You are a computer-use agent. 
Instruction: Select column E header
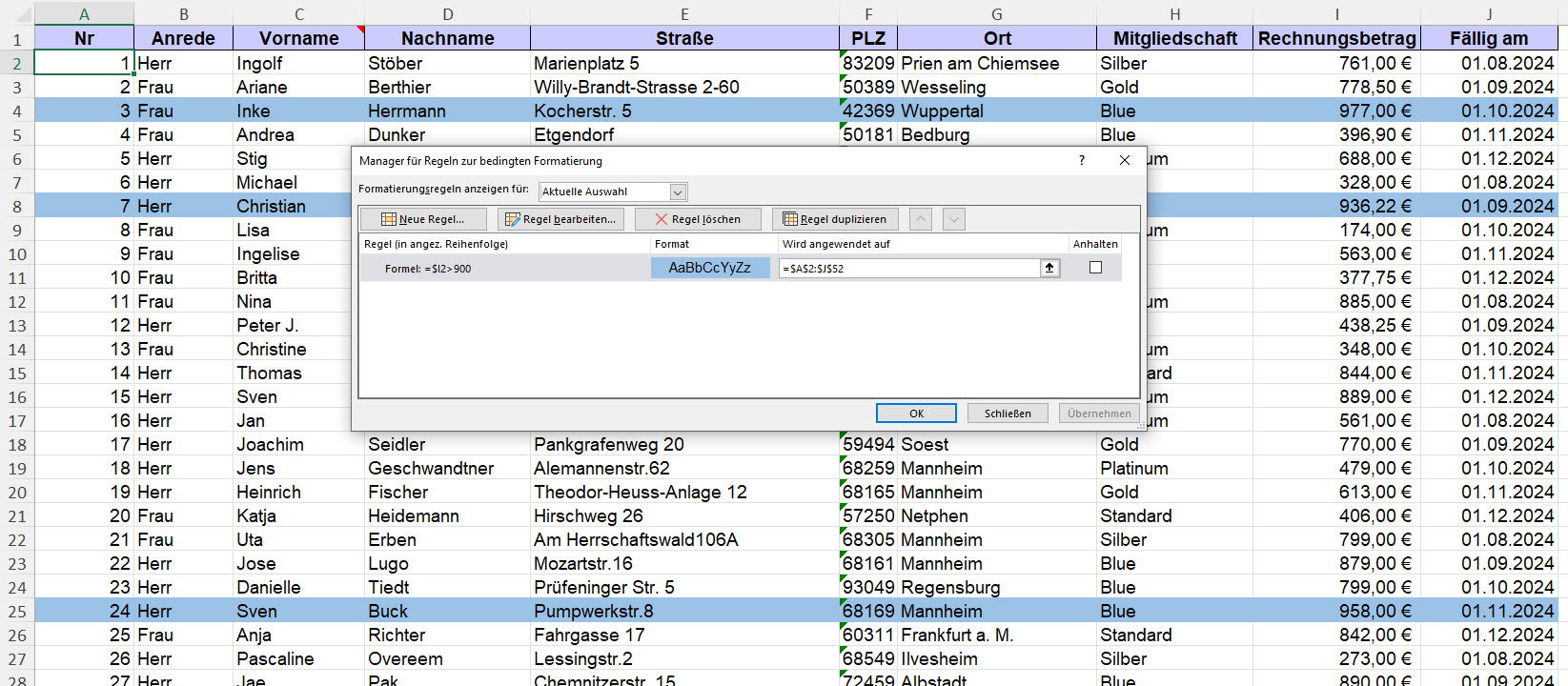point(684,13)
